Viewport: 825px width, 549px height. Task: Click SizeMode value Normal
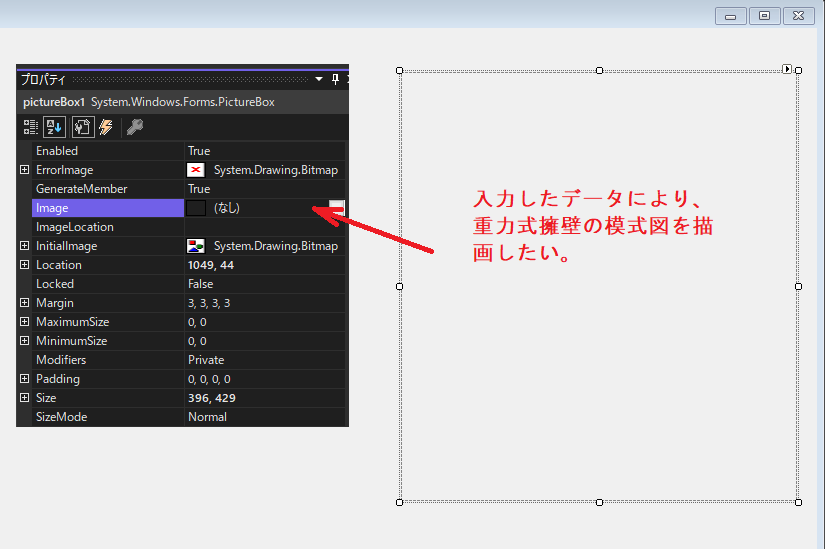coord(207,416)
